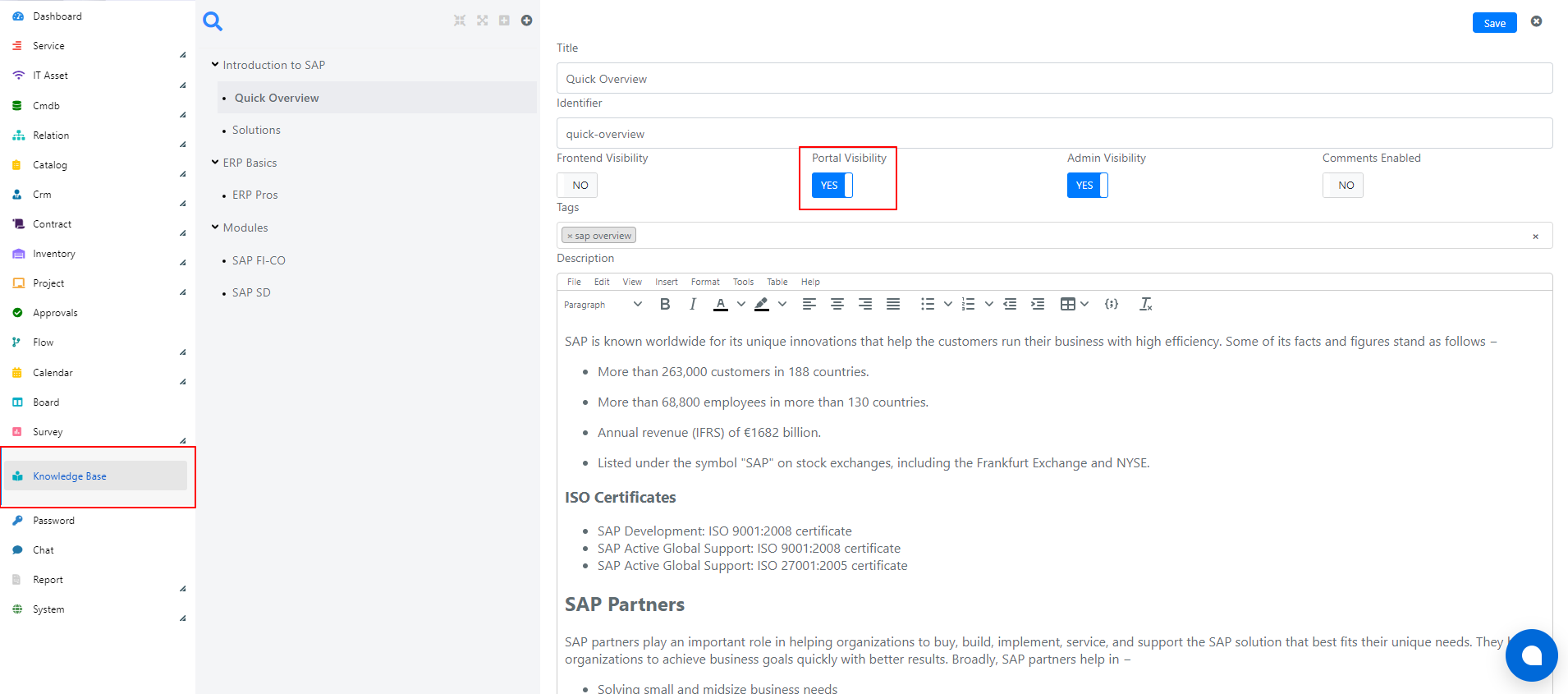The width and height of the screenshot is (1568, 694).
Task: Click the dark round plus icon
Action: (526, 21)
